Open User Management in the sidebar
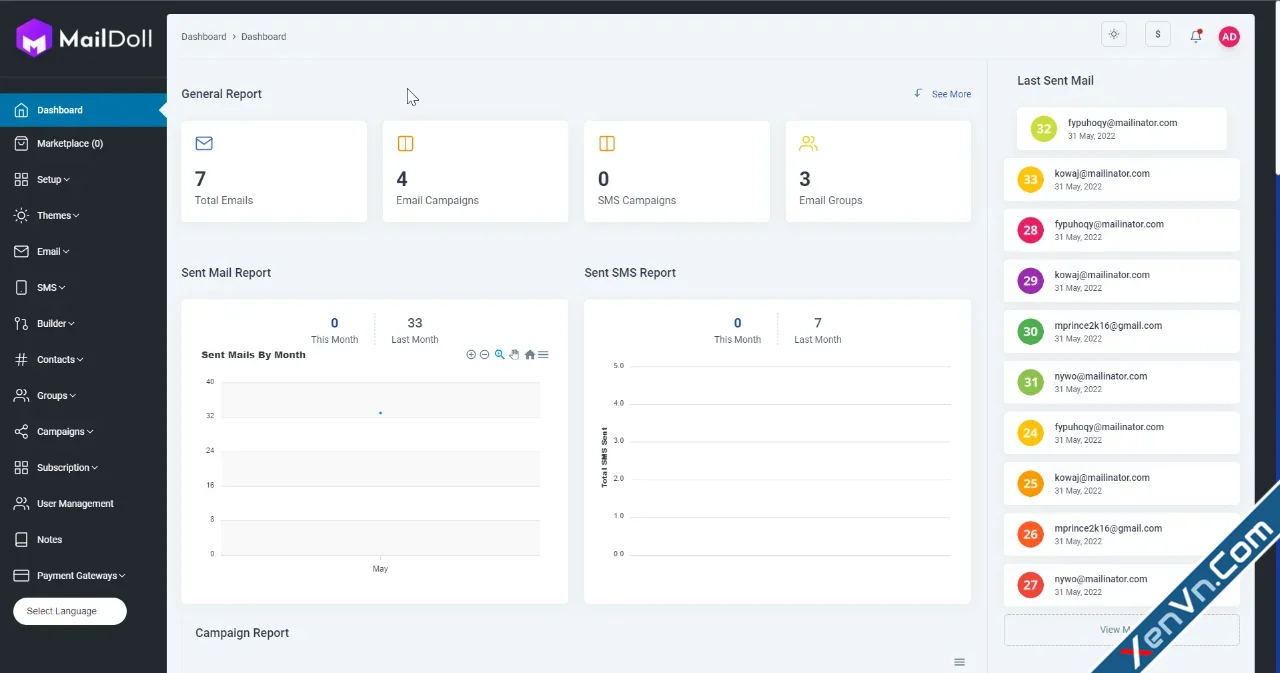Viewport: 1280px width, 673px height. coord(75,504)
